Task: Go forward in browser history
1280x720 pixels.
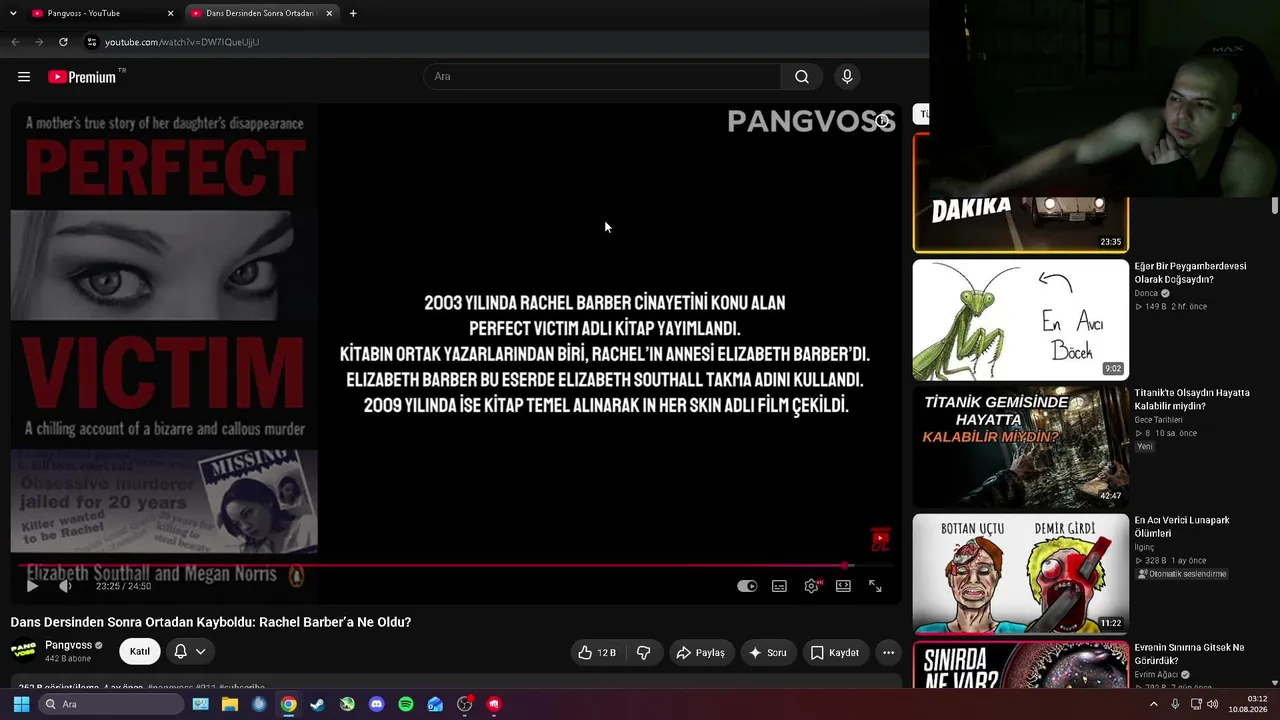Action: pos(39,42)
